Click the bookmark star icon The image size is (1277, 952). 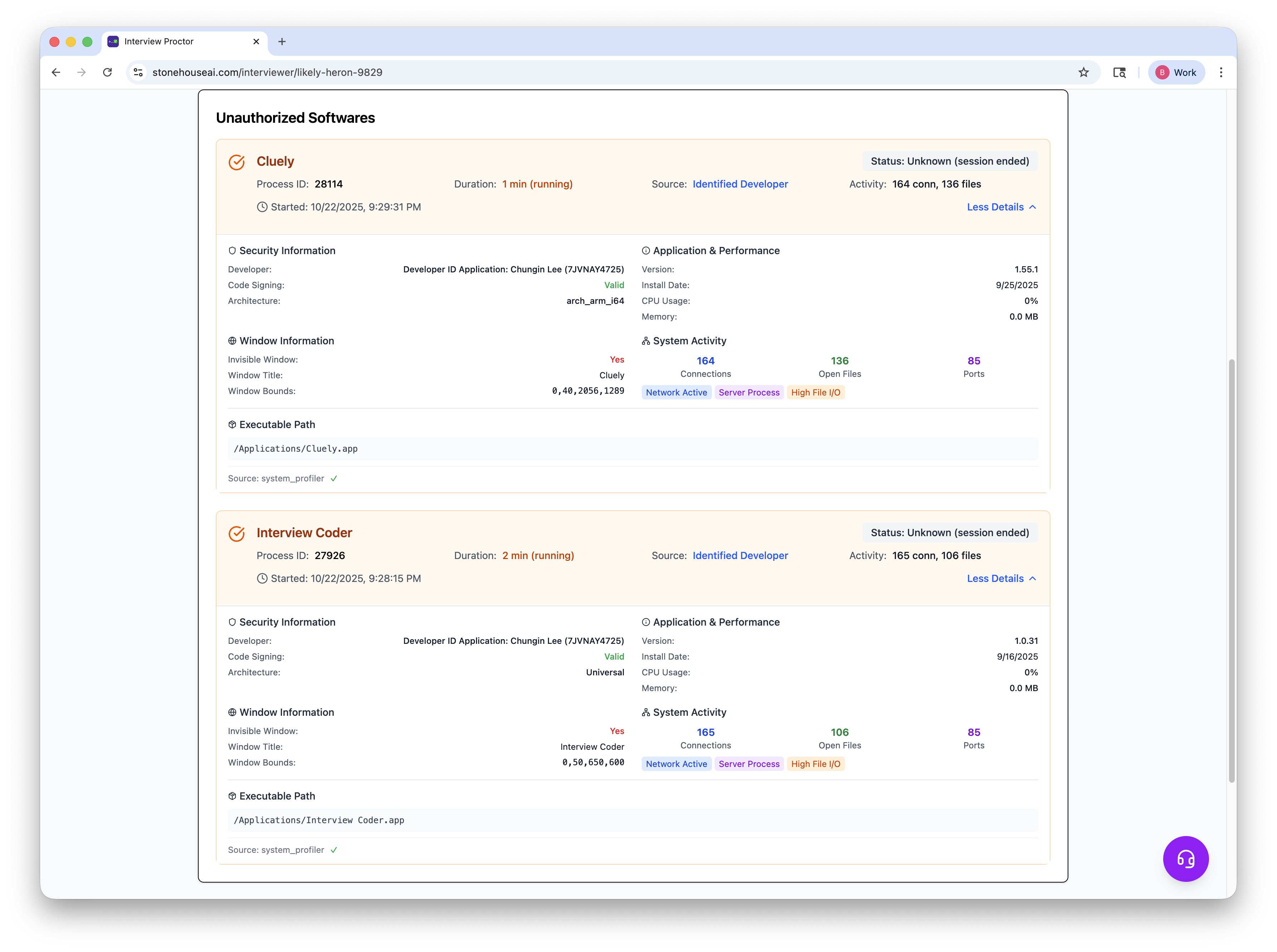[1083, 72]
